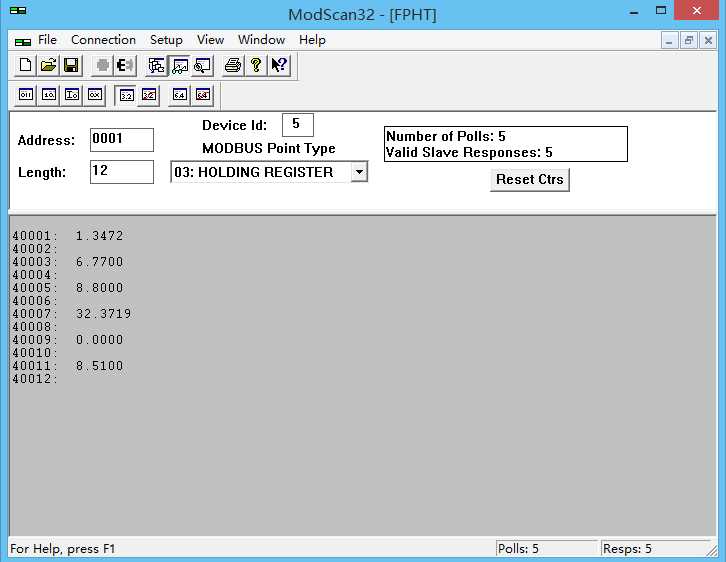Click the document icon beside File menu
The height and width of the screenshot is (562, 726).
[23, 42]
